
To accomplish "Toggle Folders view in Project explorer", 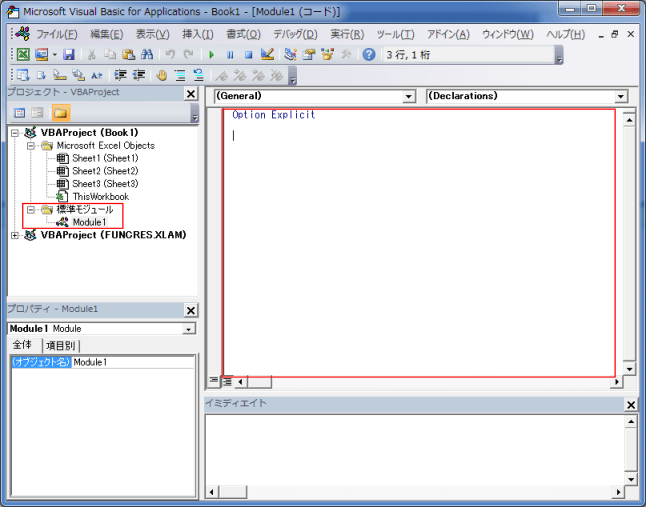I will tap(60, 112).
